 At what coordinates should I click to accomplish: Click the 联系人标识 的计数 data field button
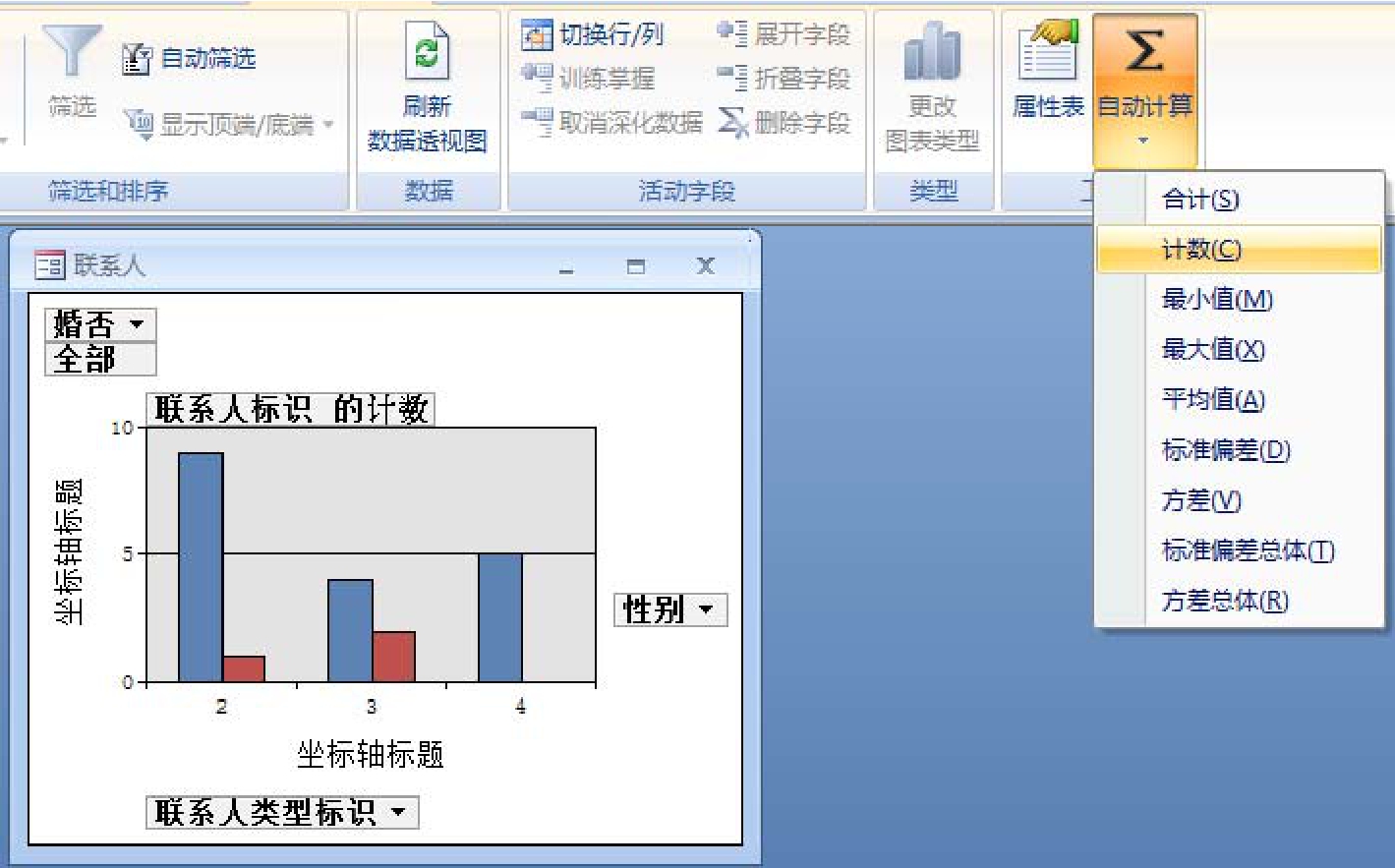click(291, 409)
